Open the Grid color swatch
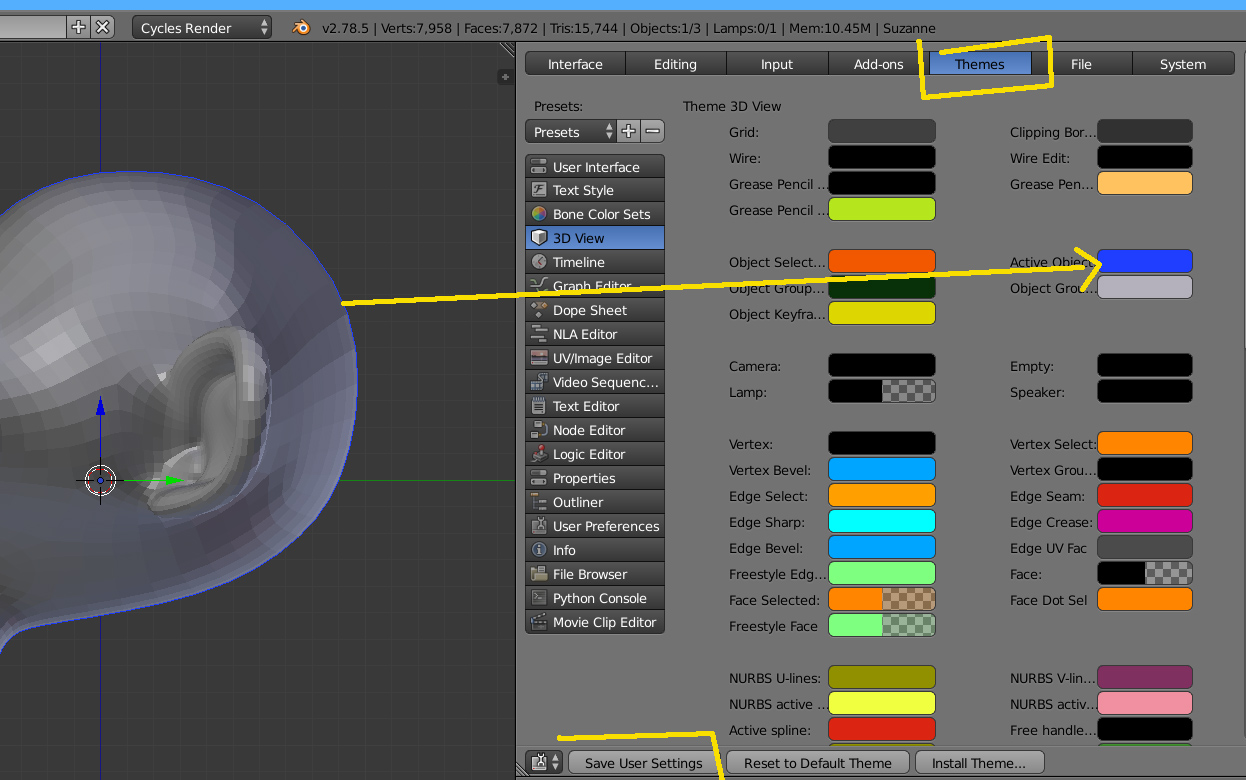Screen dimensions: 1246x780 click(882, 131)
